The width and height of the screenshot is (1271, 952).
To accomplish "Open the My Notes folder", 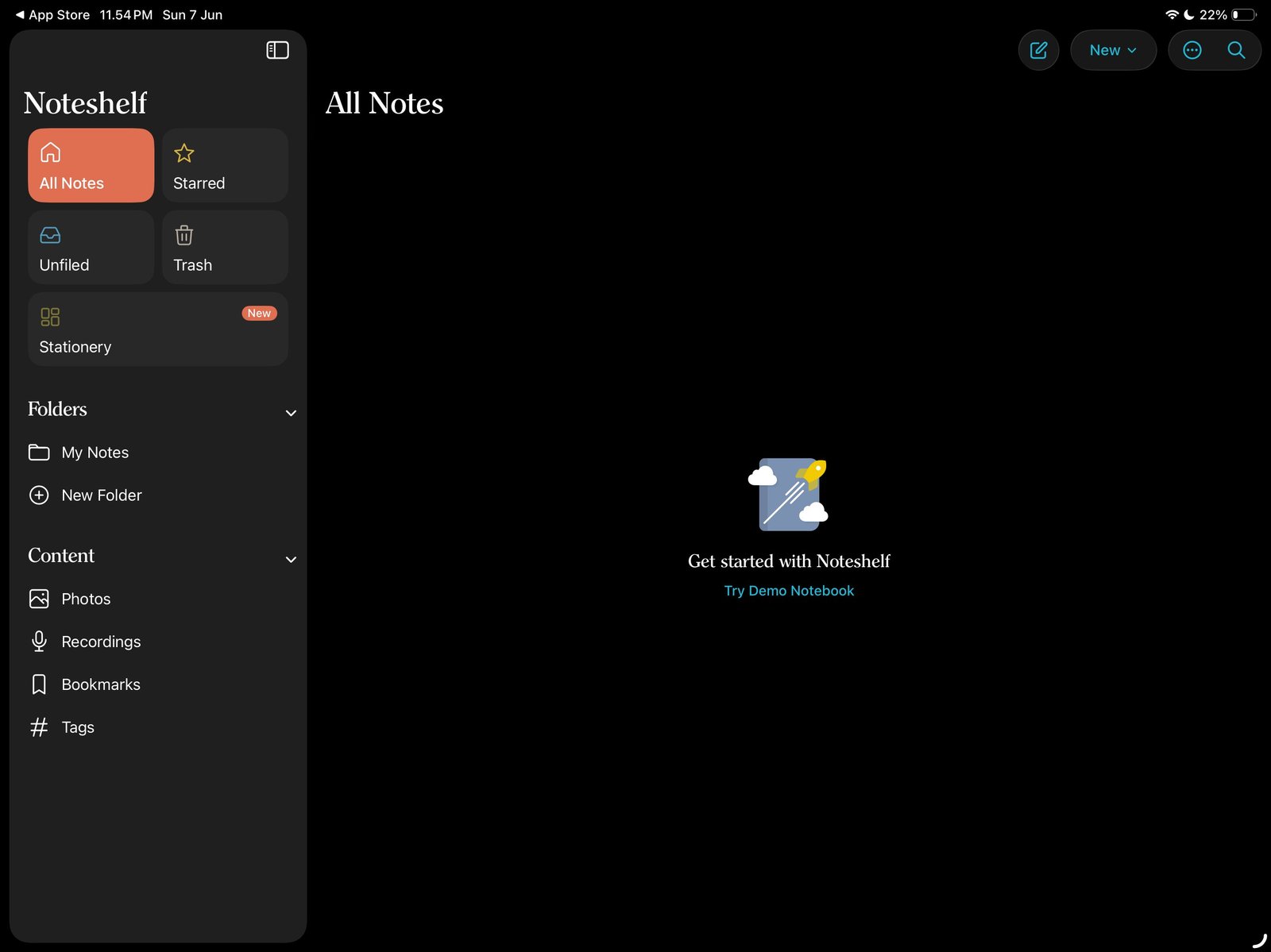I will (158, 452).
